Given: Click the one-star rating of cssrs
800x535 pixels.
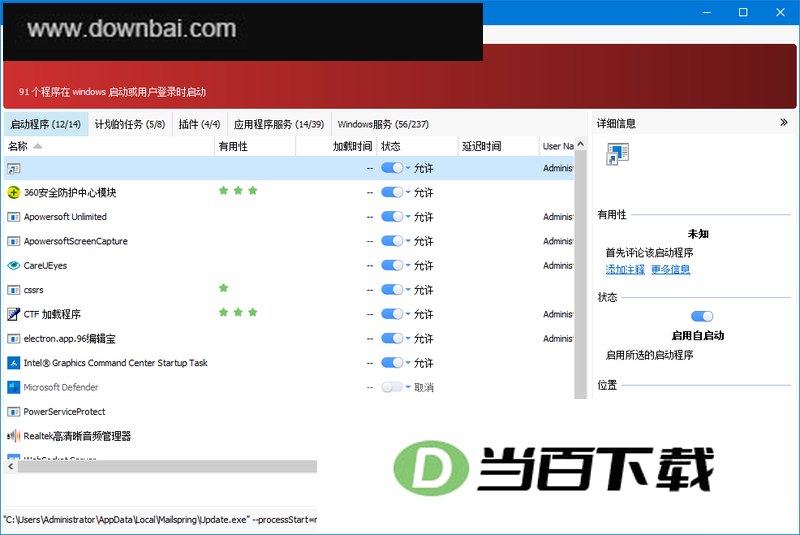Looking at the screenshot, I should click(223, 288).
